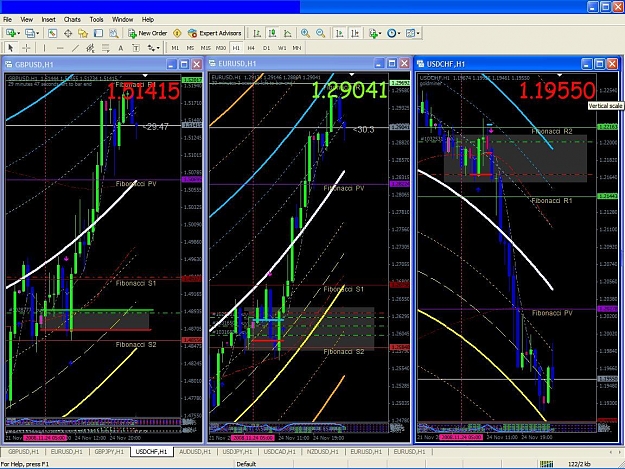Switch timeframe to H4

coord(251,48)
